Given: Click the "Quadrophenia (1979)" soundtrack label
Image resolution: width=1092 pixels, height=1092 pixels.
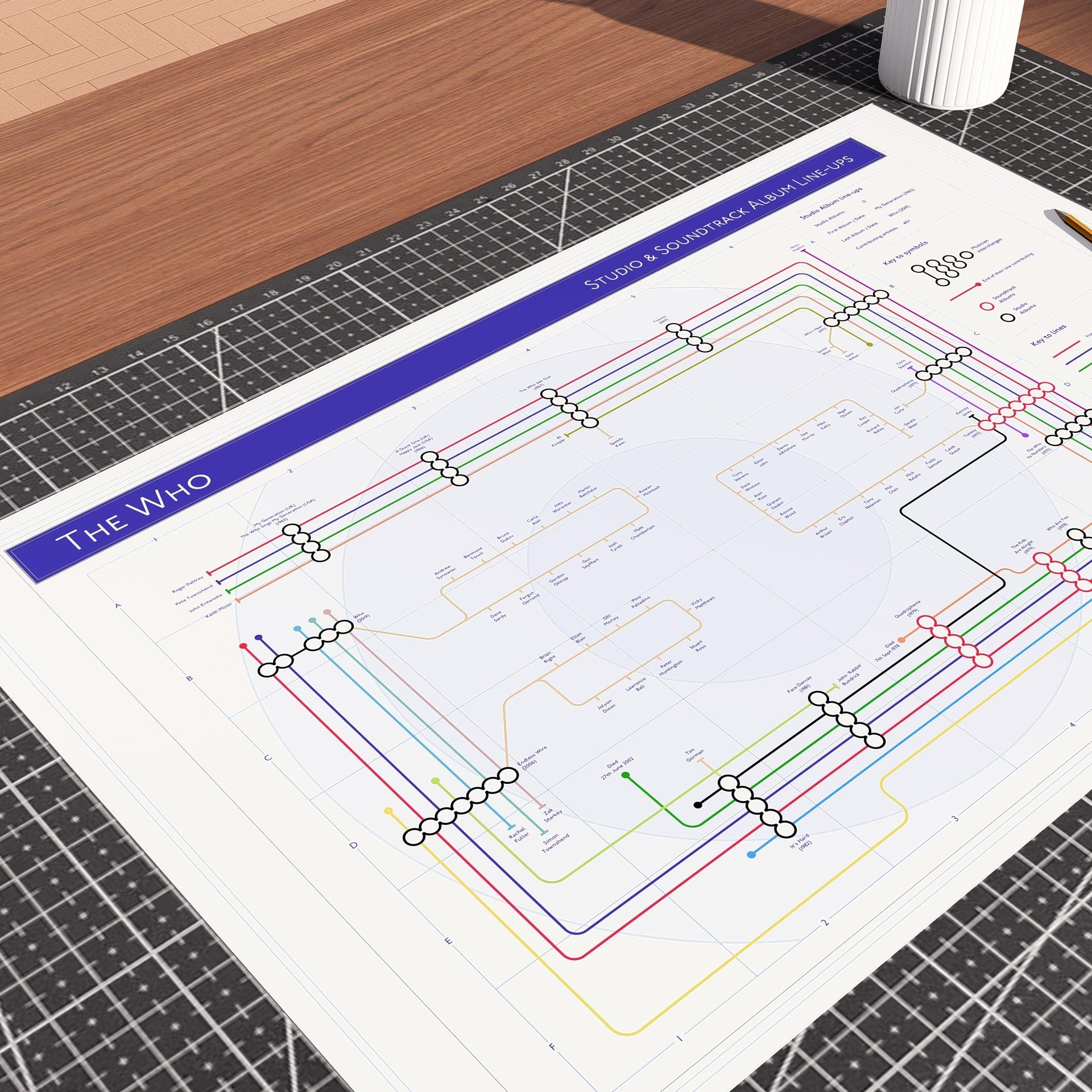Looking at the screenshot, I should [x=909, y=610].
